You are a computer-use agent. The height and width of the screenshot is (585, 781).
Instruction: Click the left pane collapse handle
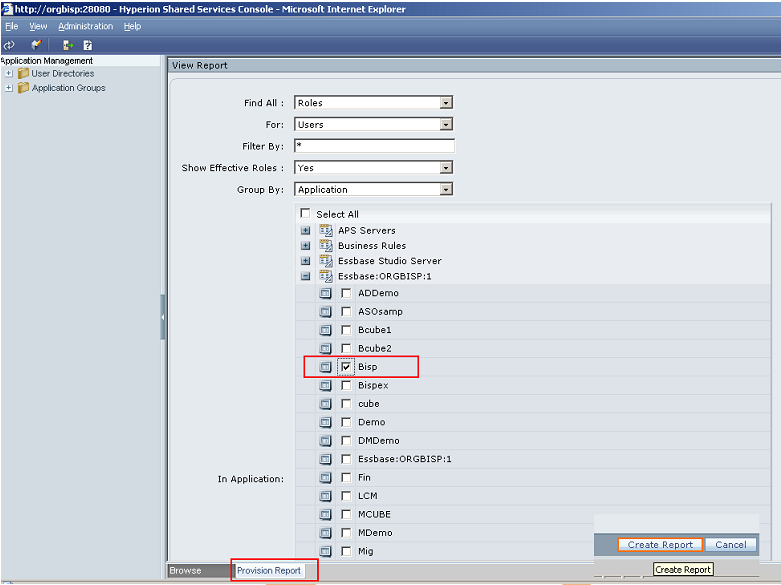coord(162,317)
